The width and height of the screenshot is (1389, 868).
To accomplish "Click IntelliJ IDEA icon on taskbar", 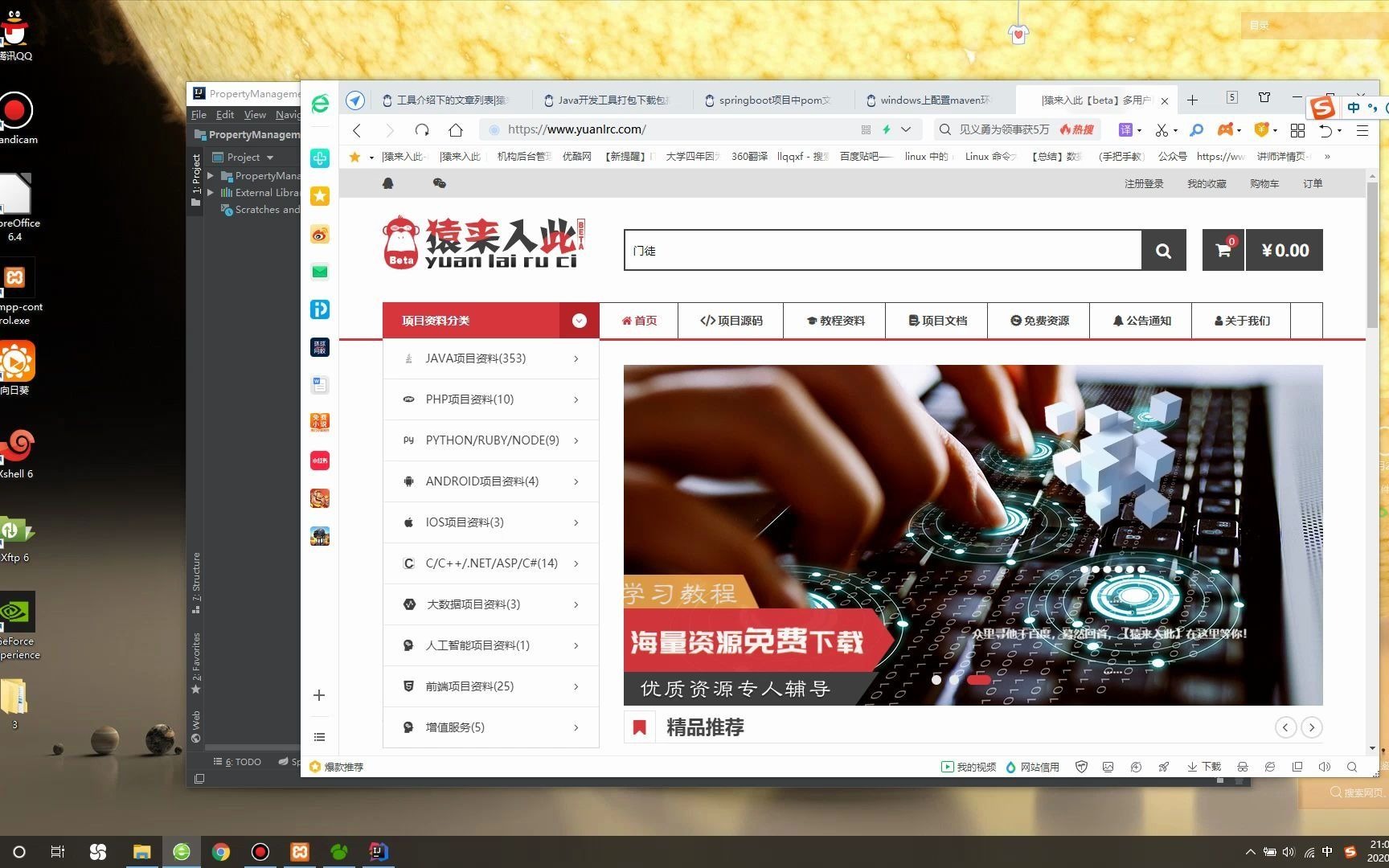I will point(378,852).
